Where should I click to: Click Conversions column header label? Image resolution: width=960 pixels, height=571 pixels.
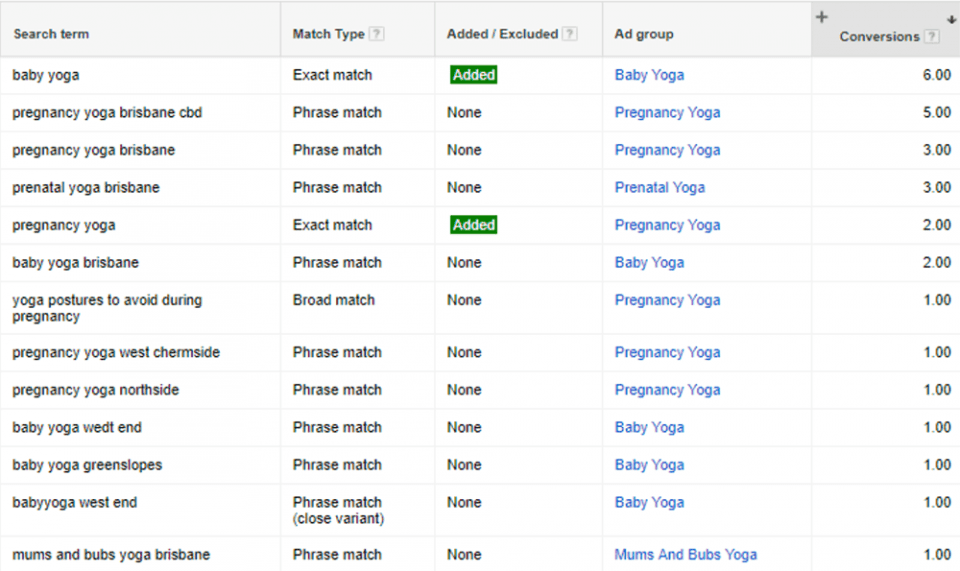pos(878,37)
